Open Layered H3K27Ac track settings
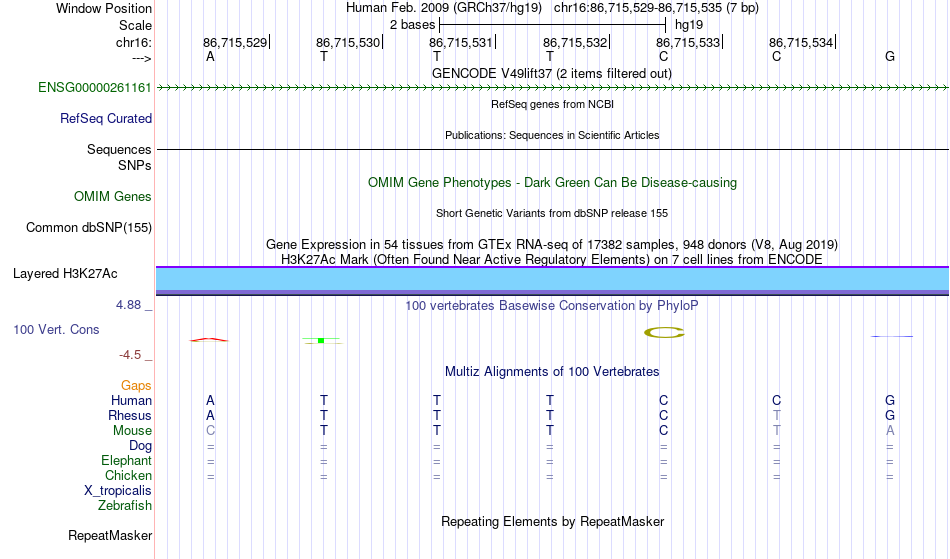The width and height of the screenshot is (950, 559). tap(65, 274)
